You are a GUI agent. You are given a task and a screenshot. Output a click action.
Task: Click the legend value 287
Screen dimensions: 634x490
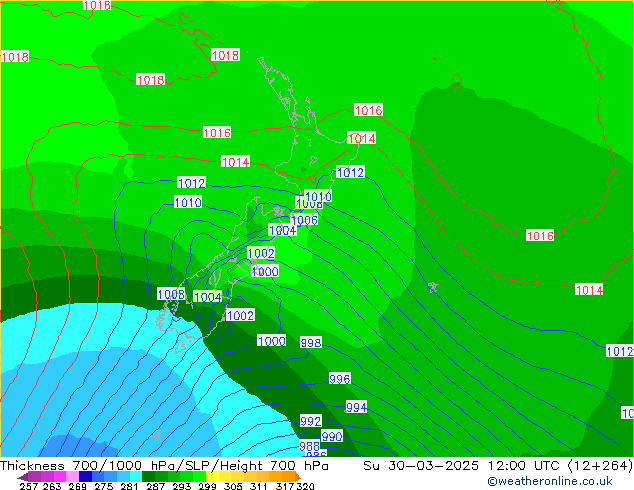click(156, 486)
